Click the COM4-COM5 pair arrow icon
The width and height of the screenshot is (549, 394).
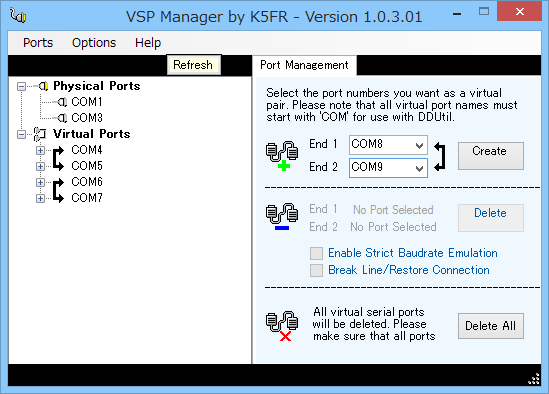(58, 158)
